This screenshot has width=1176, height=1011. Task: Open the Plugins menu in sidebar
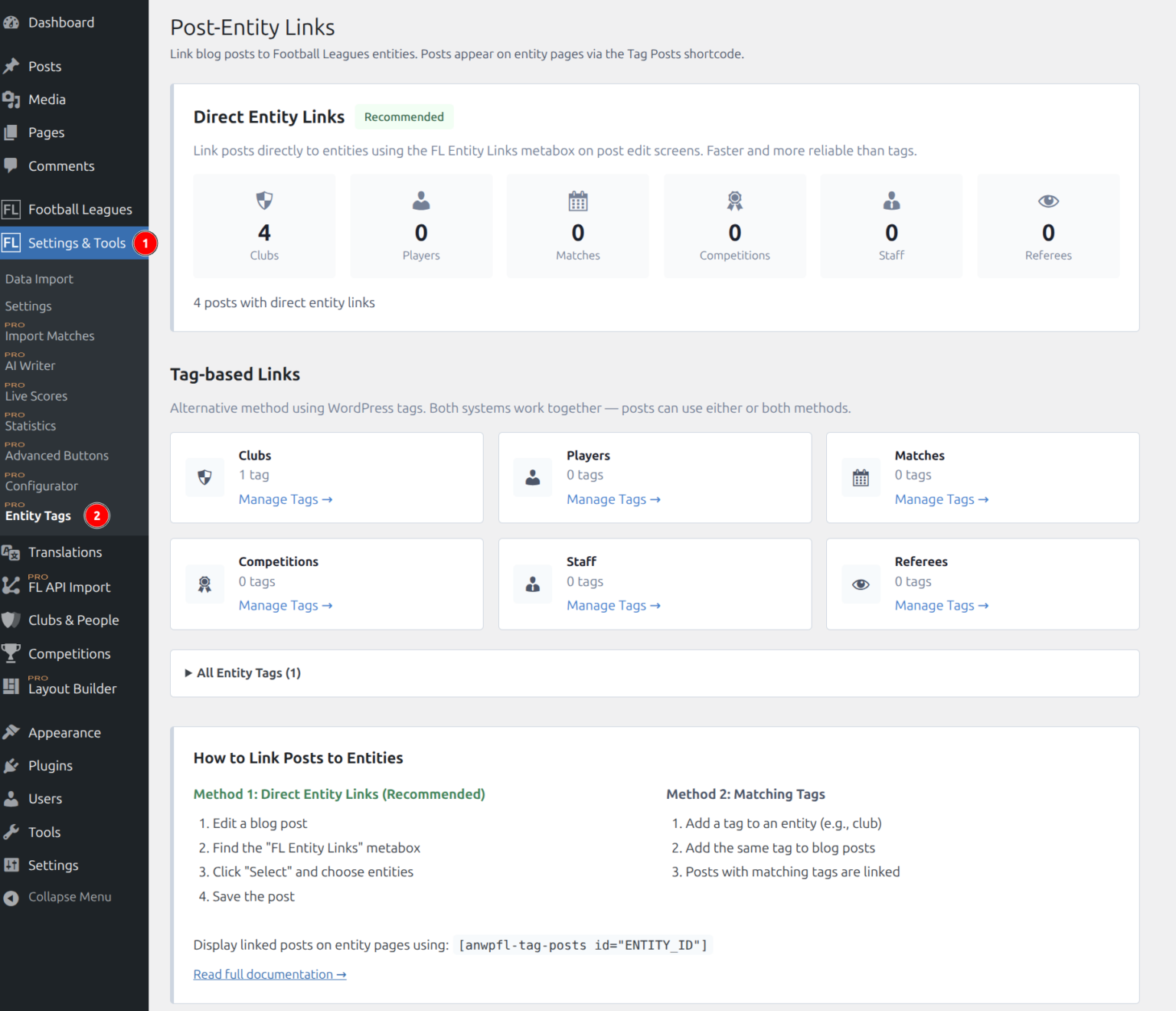[51, 766]
